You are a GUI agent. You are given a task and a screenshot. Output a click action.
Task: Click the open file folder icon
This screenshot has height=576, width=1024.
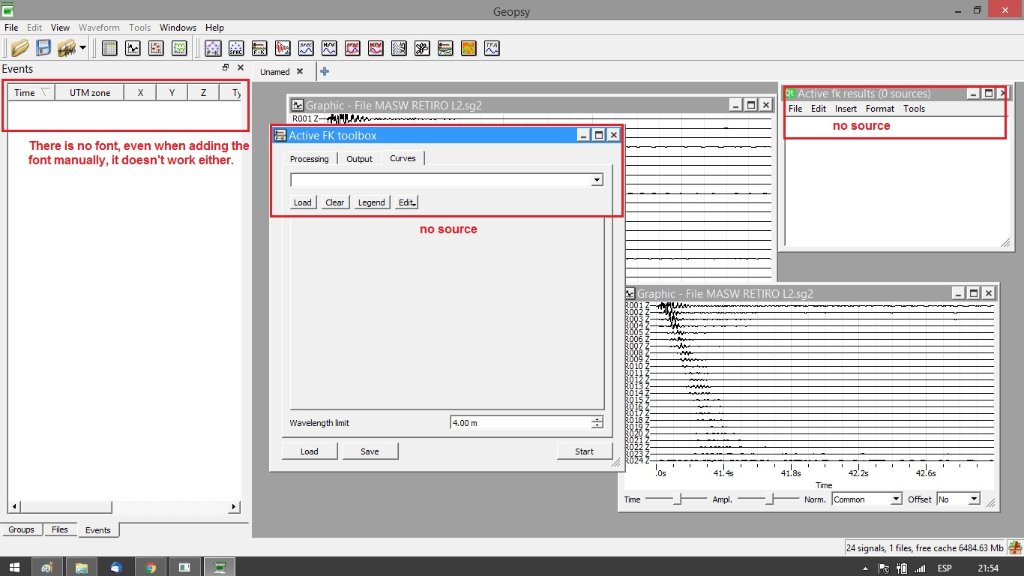click(x=20, y=48)
